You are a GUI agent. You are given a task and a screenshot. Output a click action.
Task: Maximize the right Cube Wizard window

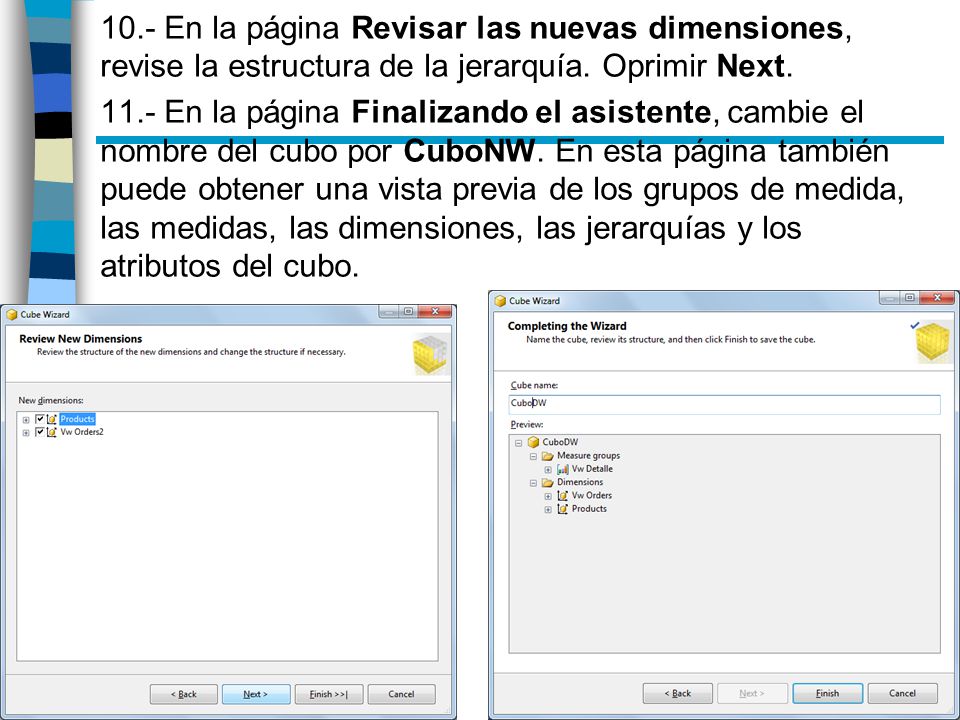[x=909, y=298]
